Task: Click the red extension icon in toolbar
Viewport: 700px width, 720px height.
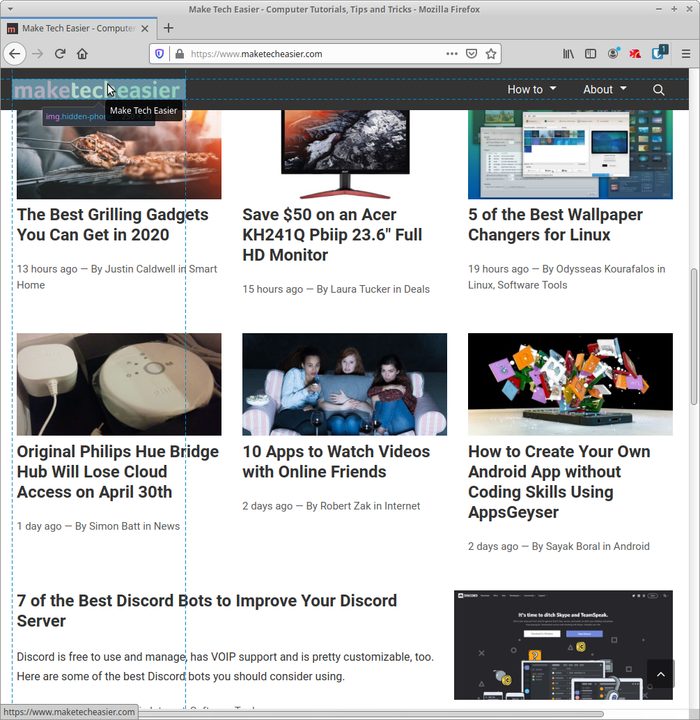Action: pyautogui.click(x=635, y=54)
